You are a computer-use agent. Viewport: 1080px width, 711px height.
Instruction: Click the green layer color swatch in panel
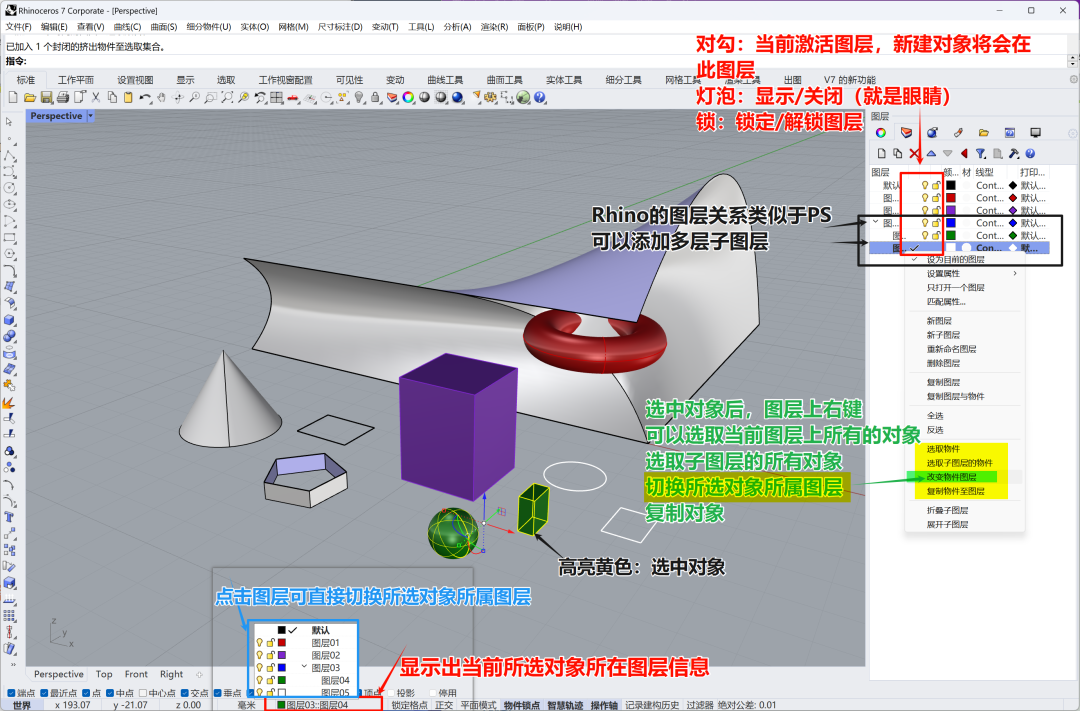coord(951,235)
